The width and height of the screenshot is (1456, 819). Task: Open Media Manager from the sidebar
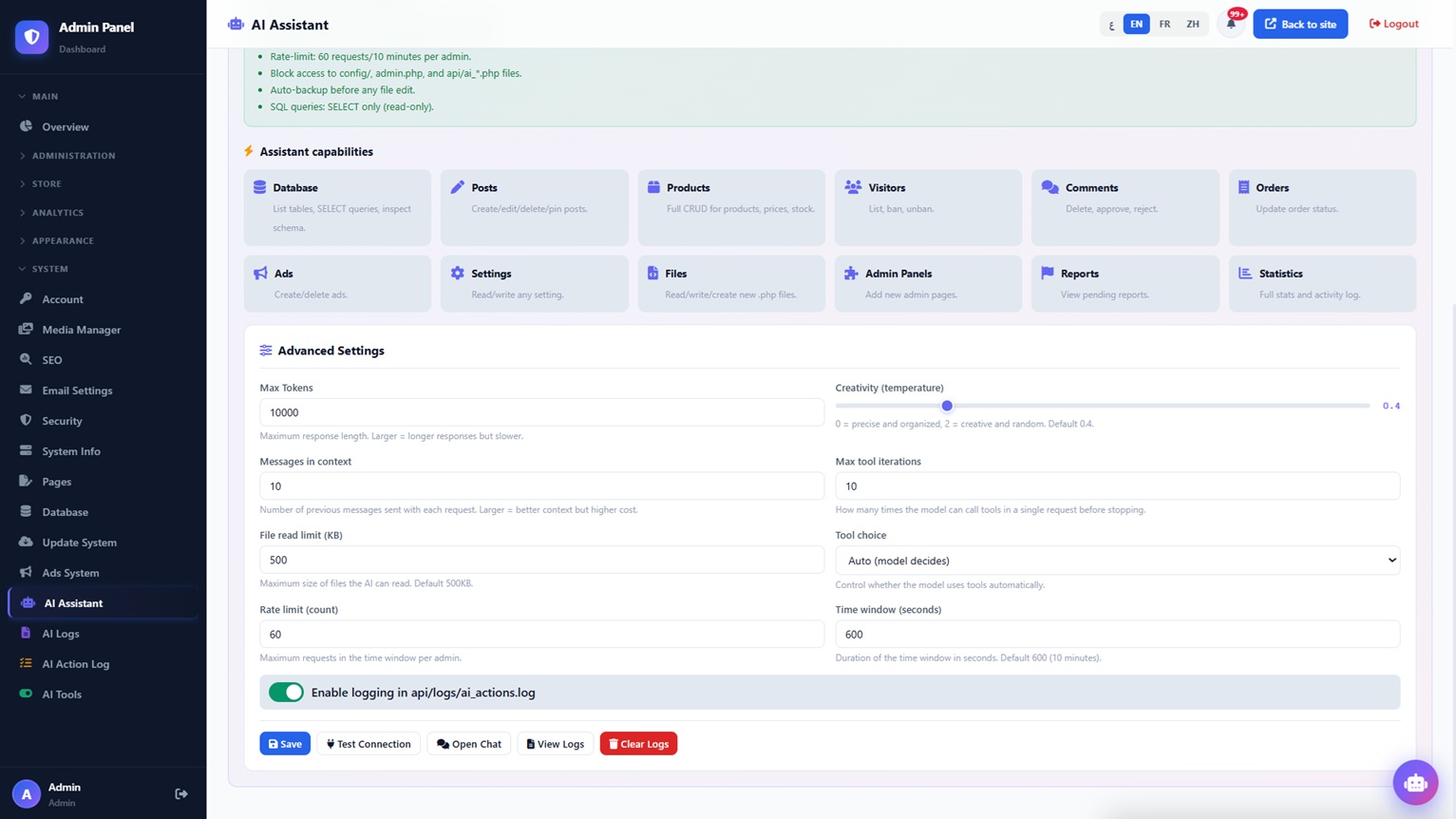pos(103,330)
